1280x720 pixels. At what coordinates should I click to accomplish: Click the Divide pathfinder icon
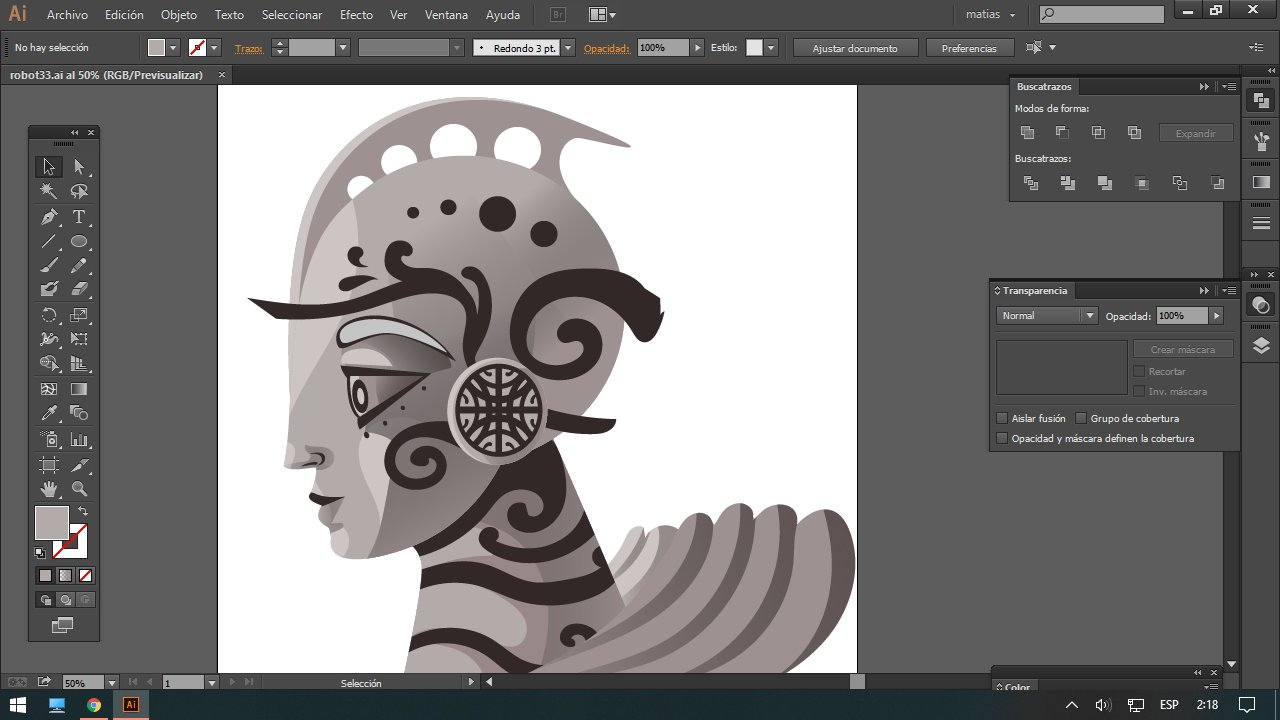click(x=1030, y=183)
